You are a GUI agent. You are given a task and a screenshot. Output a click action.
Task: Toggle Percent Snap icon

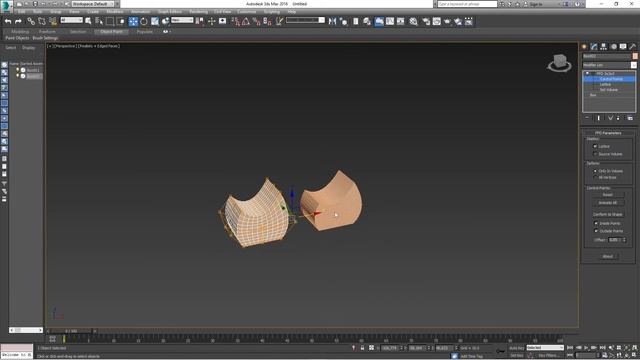pos(256,21)
